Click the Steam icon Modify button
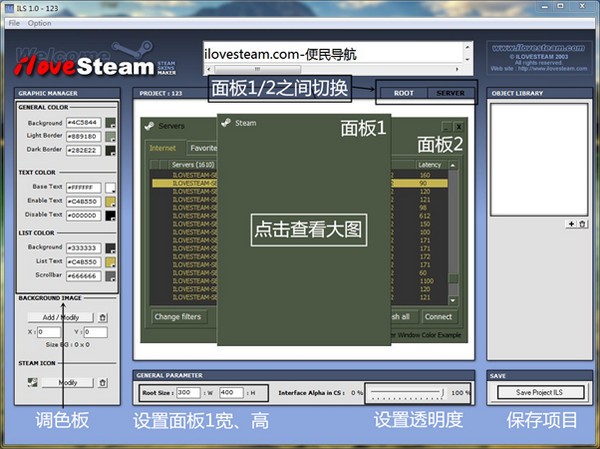The width and height of the screenshot is (600, 449). 67,382
